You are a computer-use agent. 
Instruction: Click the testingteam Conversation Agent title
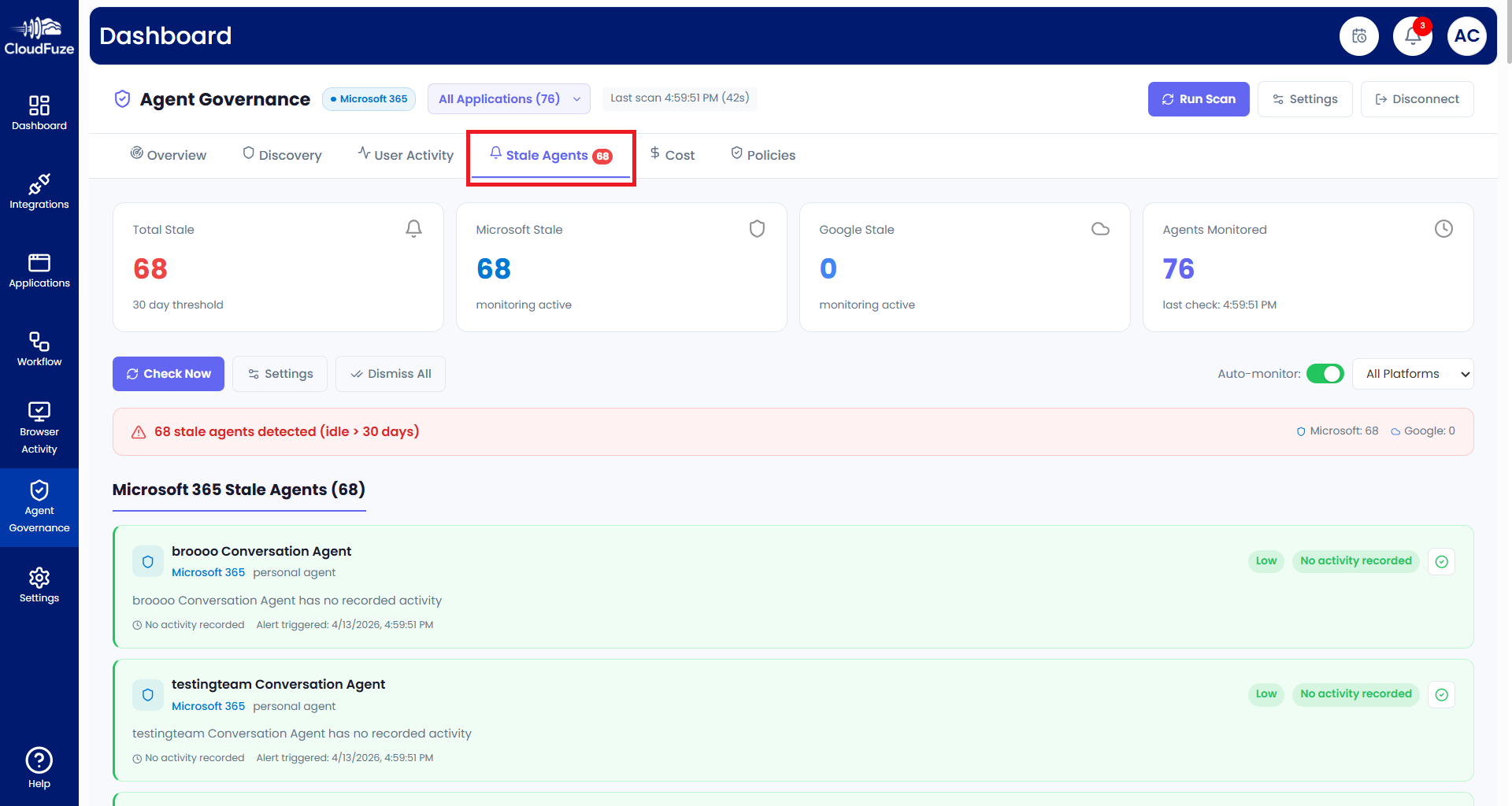click(278, 684)
